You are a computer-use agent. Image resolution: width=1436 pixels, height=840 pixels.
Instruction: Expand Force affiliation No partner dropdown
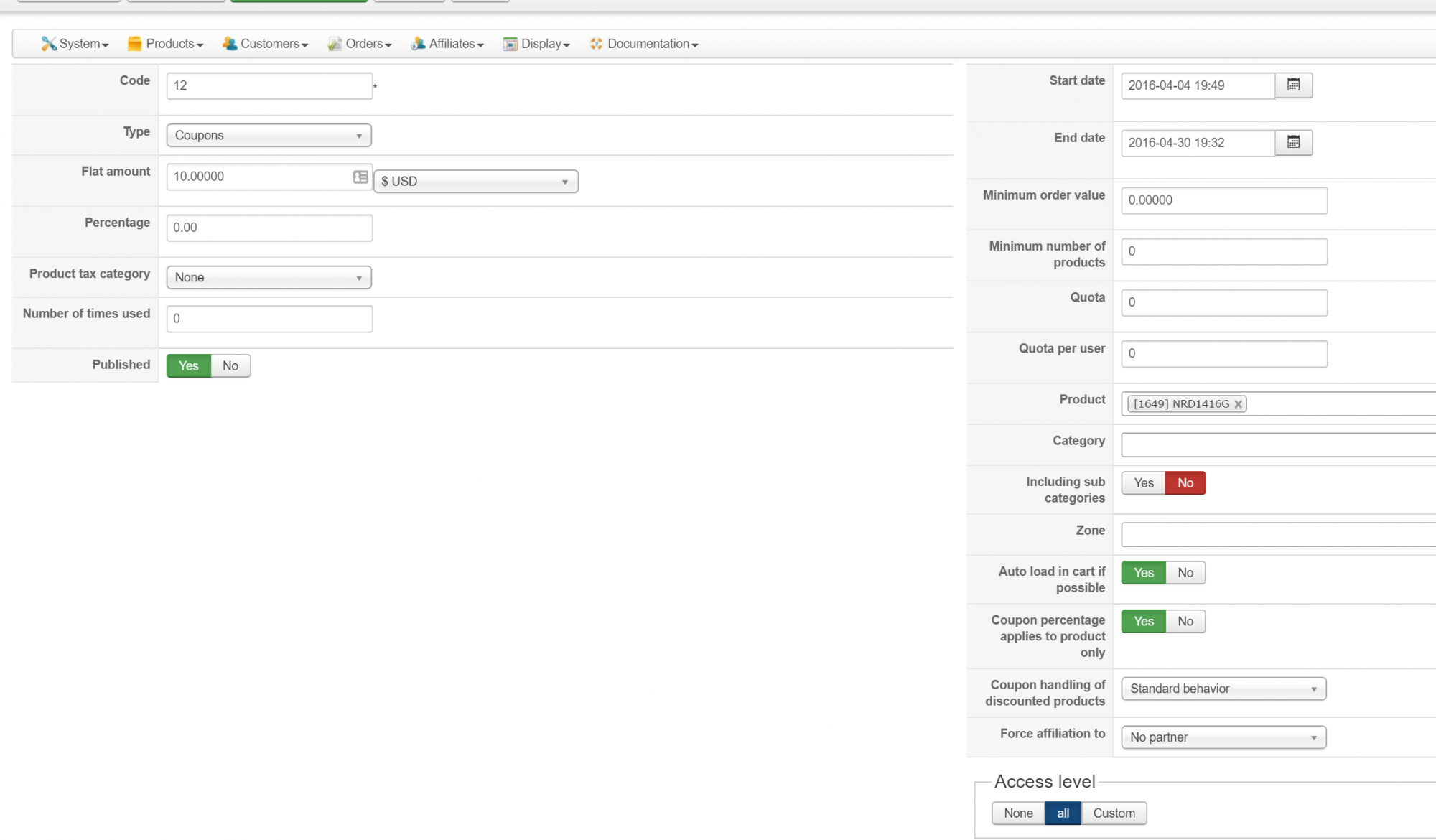pos(1223,737)
